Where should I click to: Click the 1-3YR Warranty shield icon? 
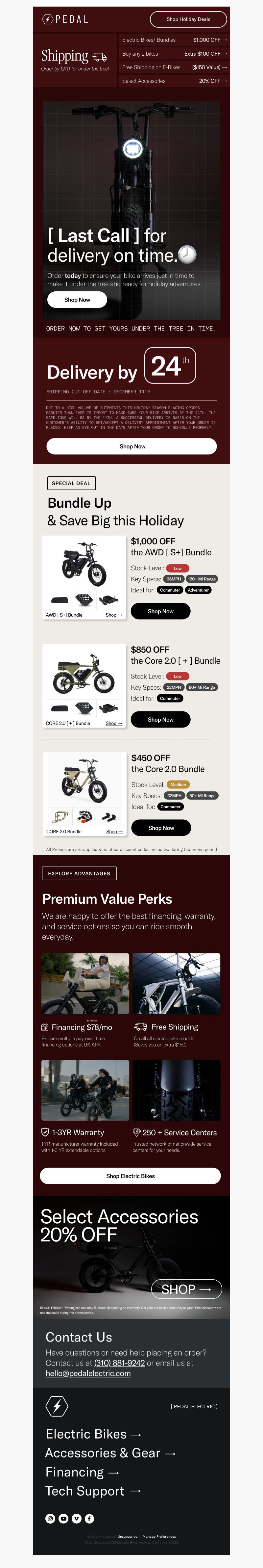point(45,1132)
